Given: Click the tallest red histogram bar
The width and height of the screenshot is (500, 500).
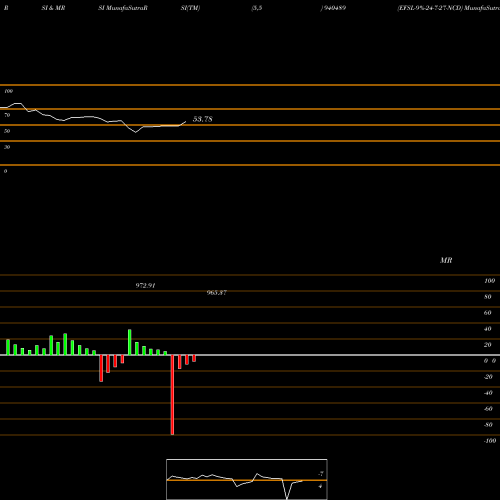Looking at the screenshot, I should [x=172, y=395].
